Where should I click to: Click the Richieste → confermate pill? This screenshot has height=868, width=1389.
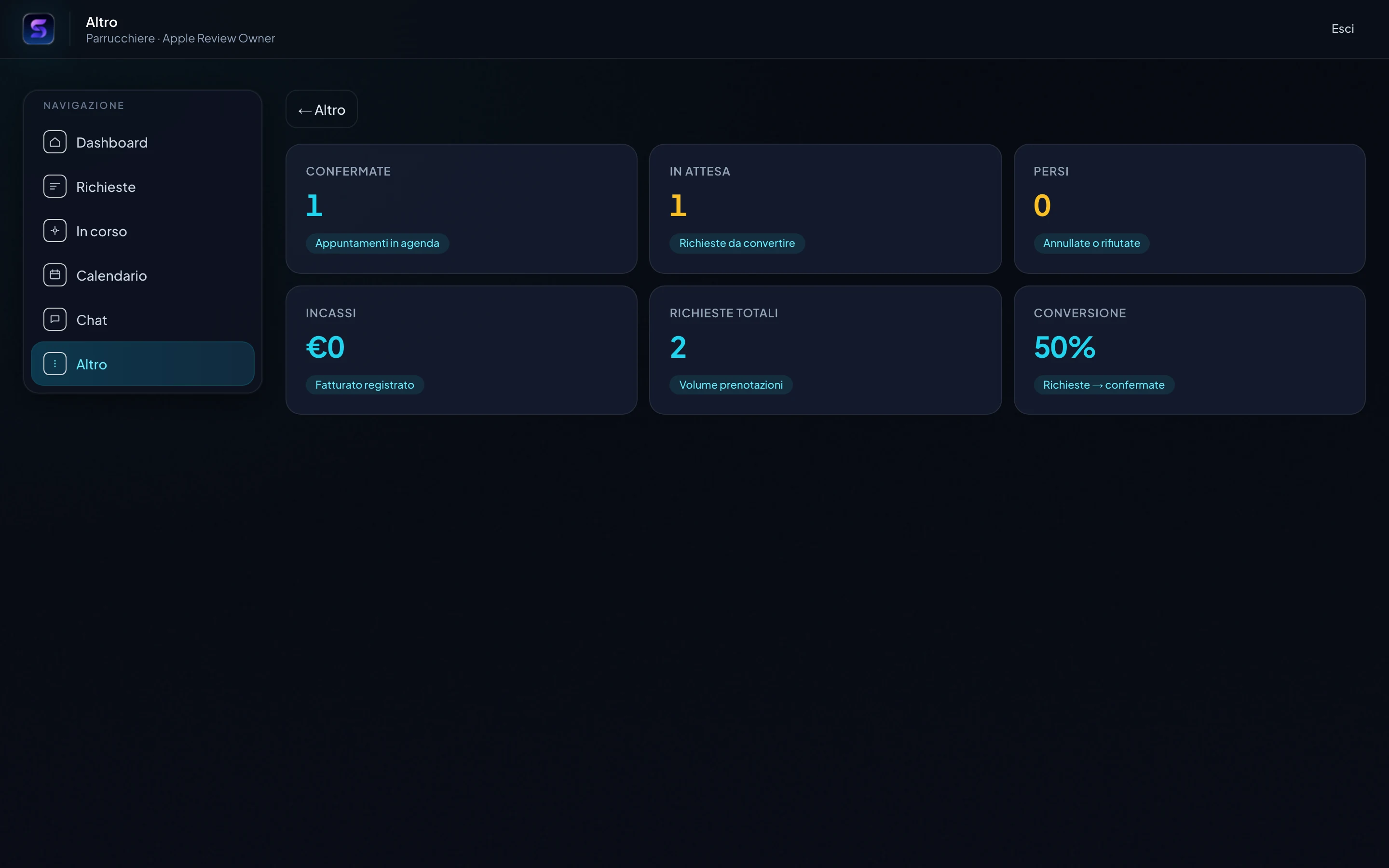click(1104, 385)
